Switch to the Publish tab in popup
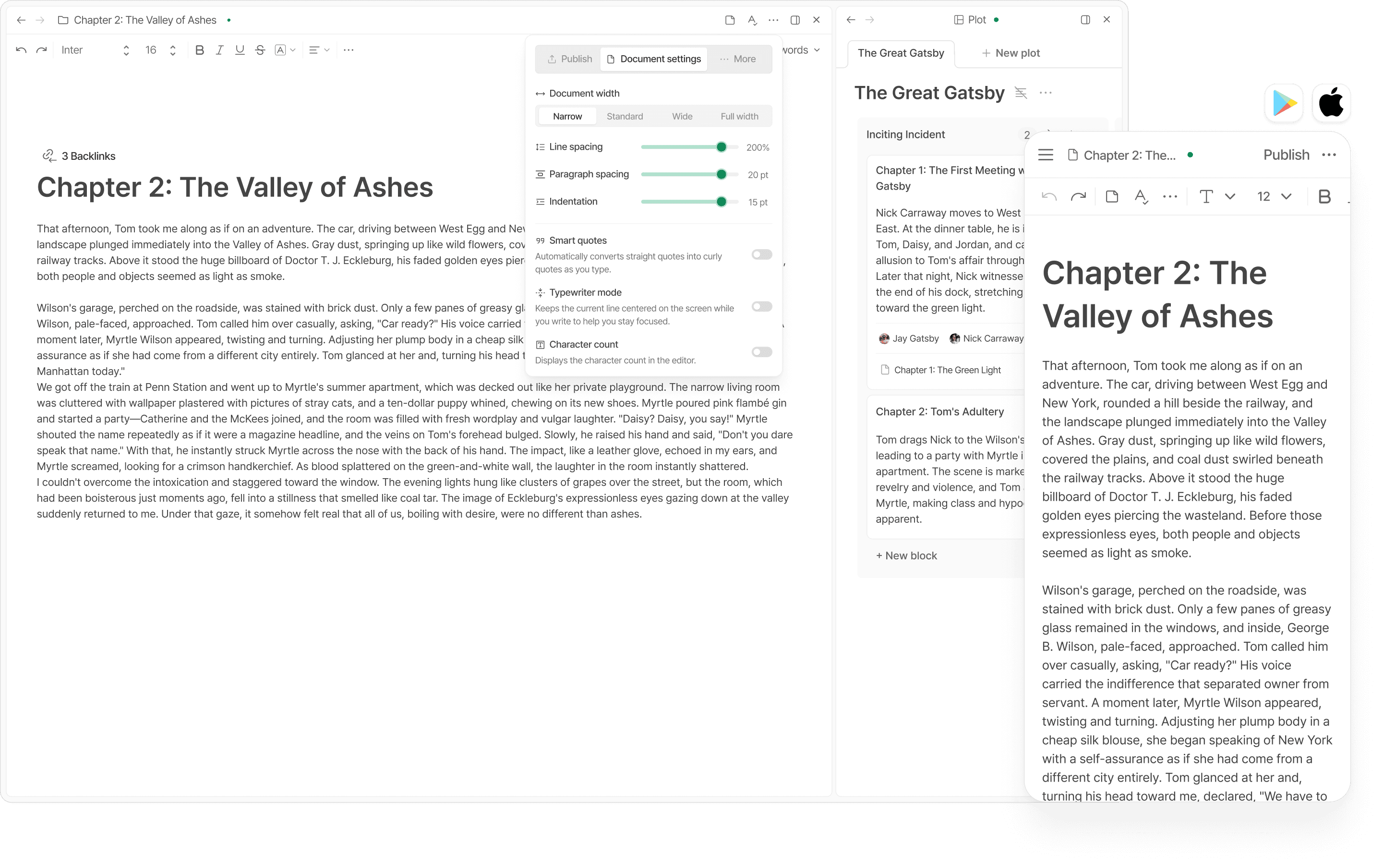The width and height of the screenshot is (1384, 868). 569,59
